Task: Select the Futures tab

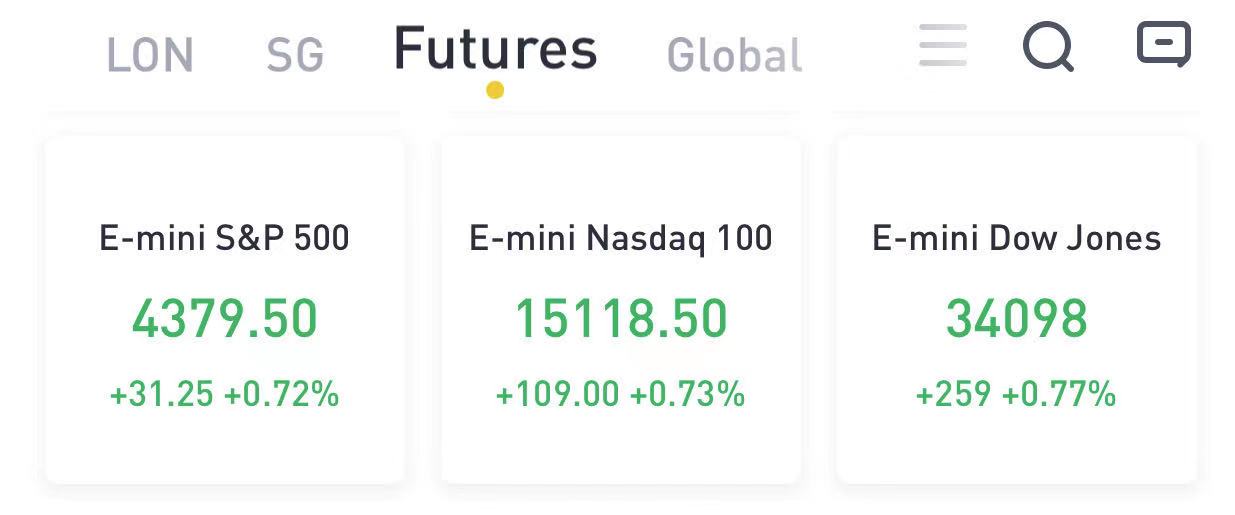Action: [496, 48]
